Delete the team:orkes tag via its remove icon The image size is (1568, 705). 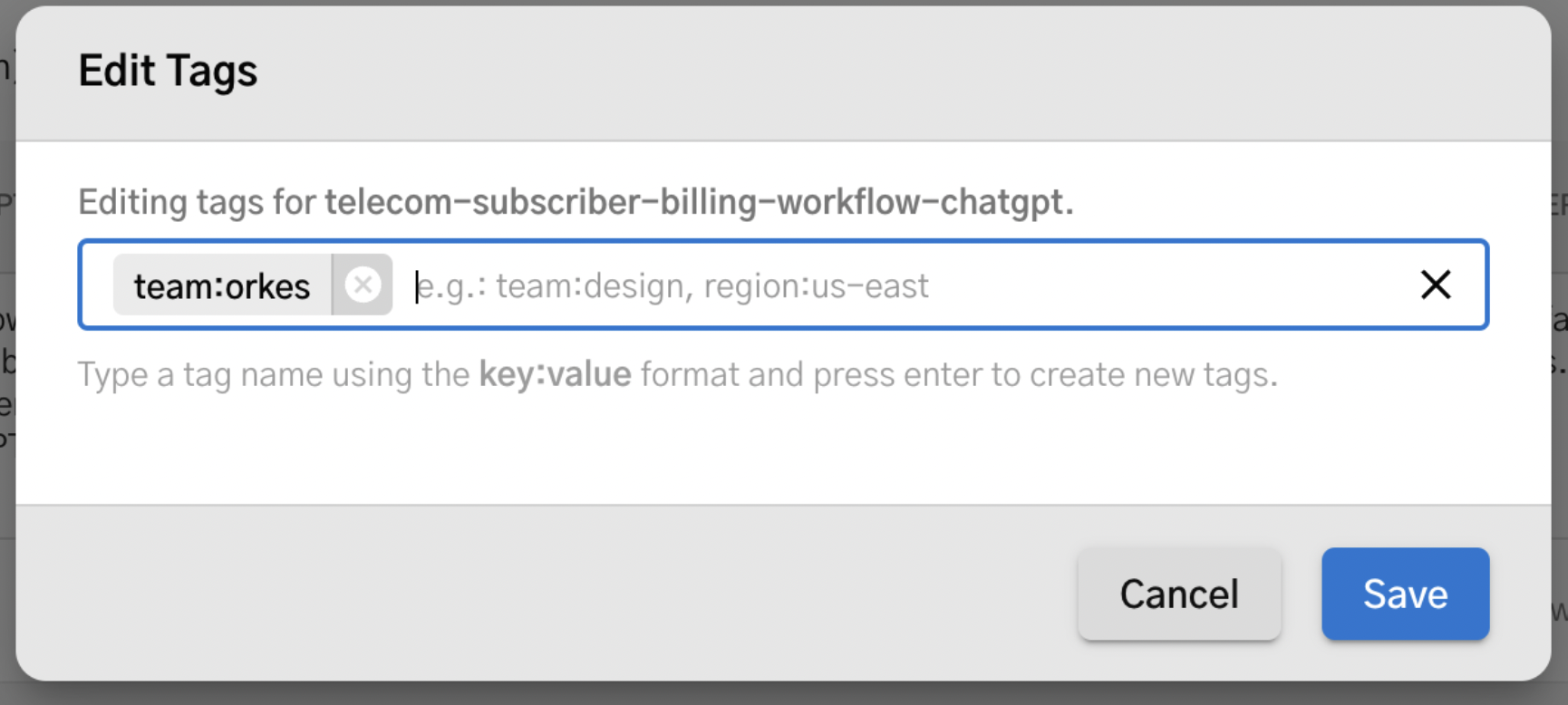pyautogui.click(x=363, y=285)
